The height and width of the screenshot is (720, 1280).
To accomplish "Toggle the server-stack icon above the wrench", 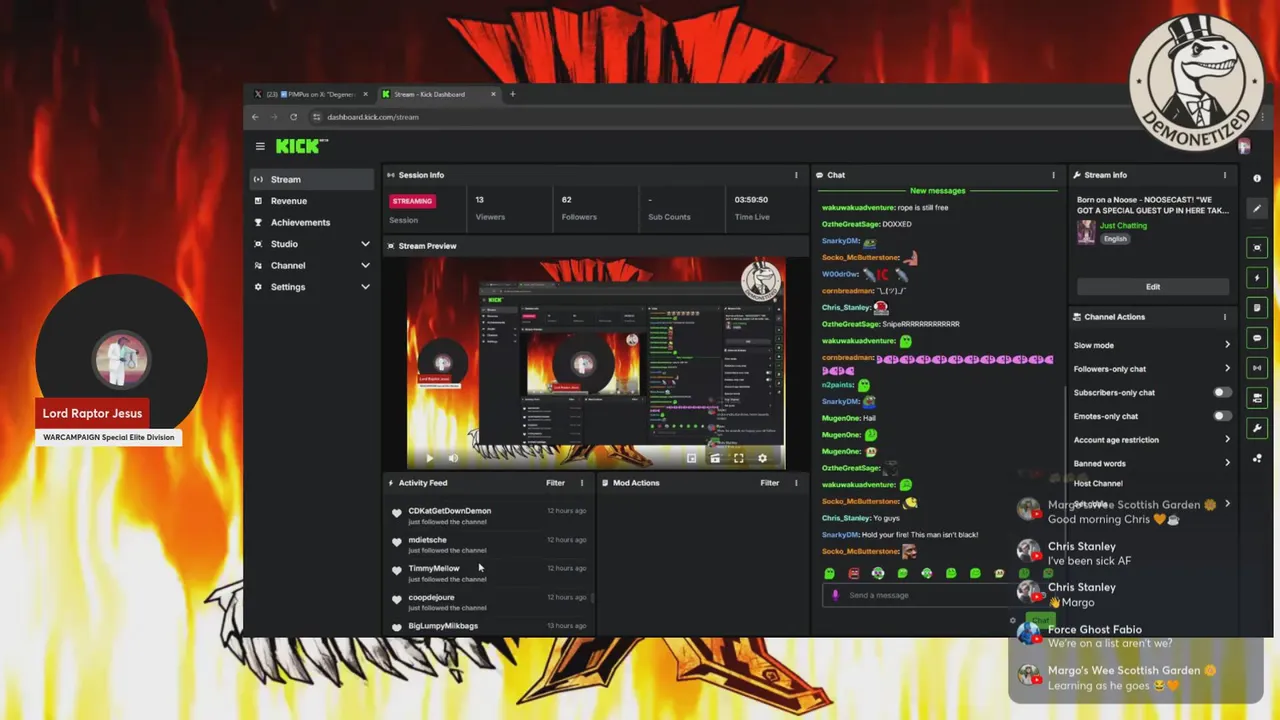I will [x=1257, y=398].
